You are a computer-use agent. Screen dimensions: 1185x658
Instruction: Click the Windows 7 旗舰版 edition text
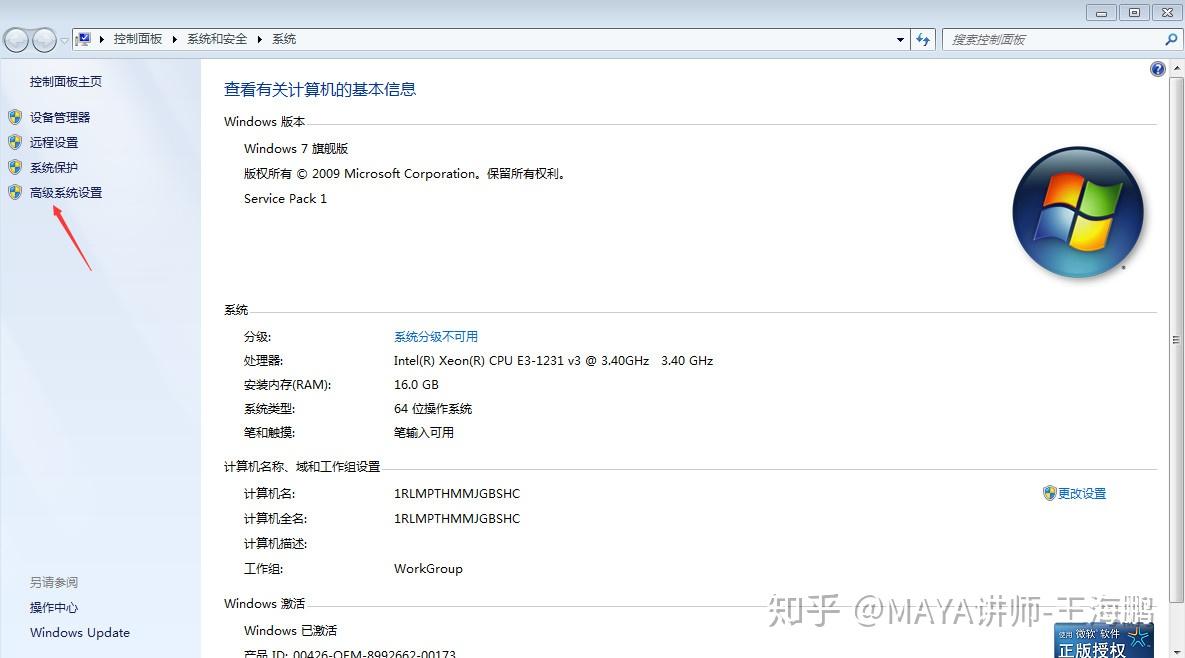point(295,148)
